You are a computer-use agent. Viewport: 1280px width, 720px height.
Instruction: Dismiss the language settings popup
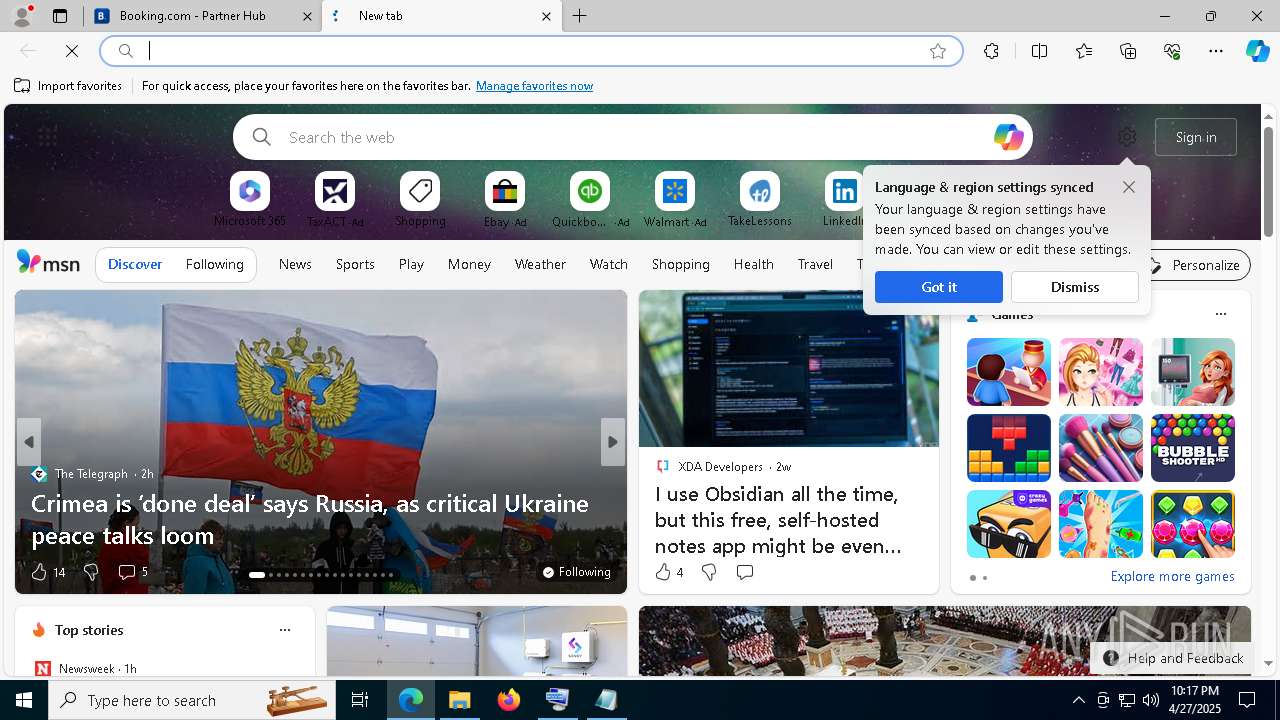click(x=1075, y=287)
